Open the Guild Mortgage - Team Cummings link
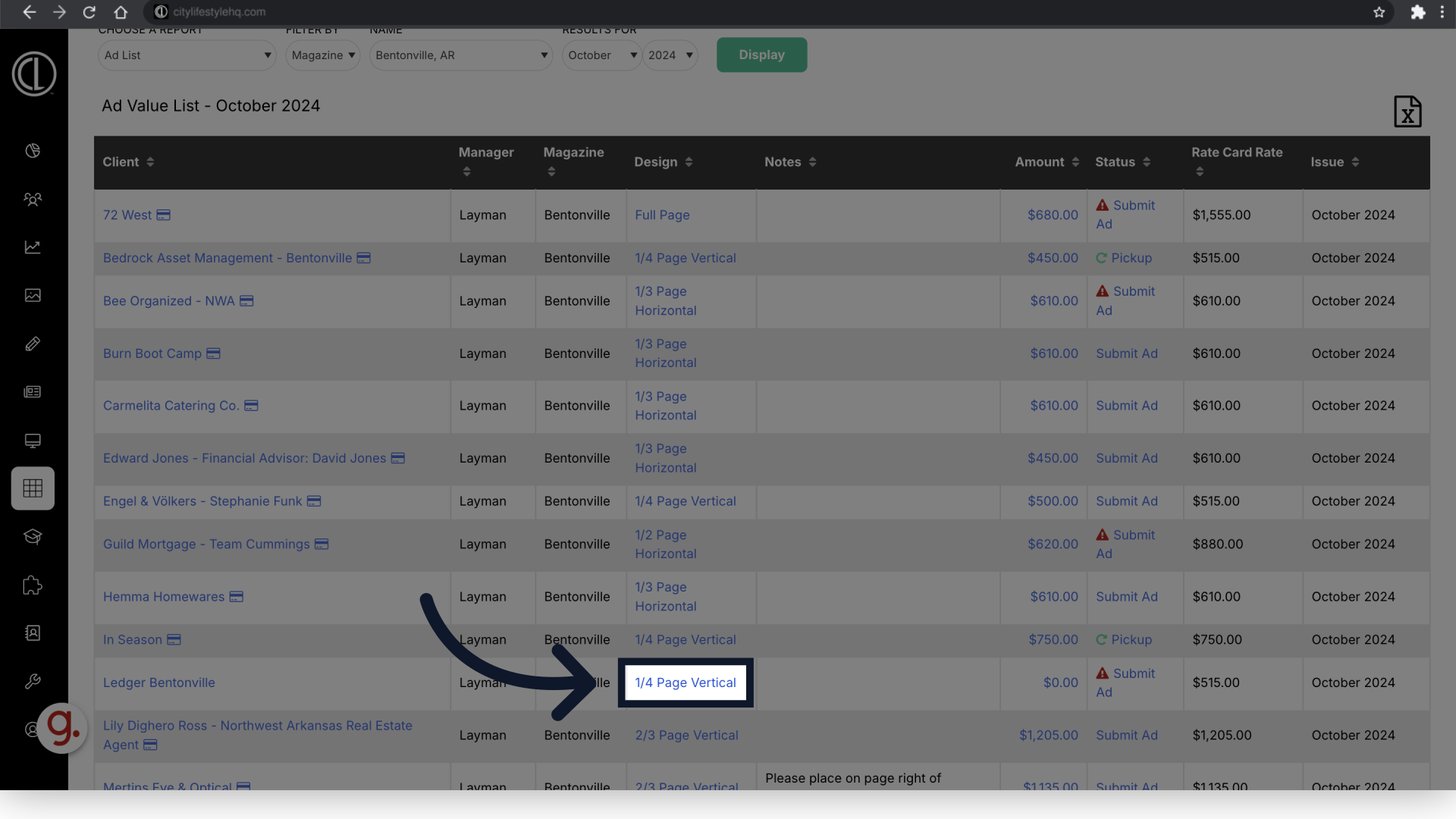This screenshot has height=819, width=1456. click(206, 544)
